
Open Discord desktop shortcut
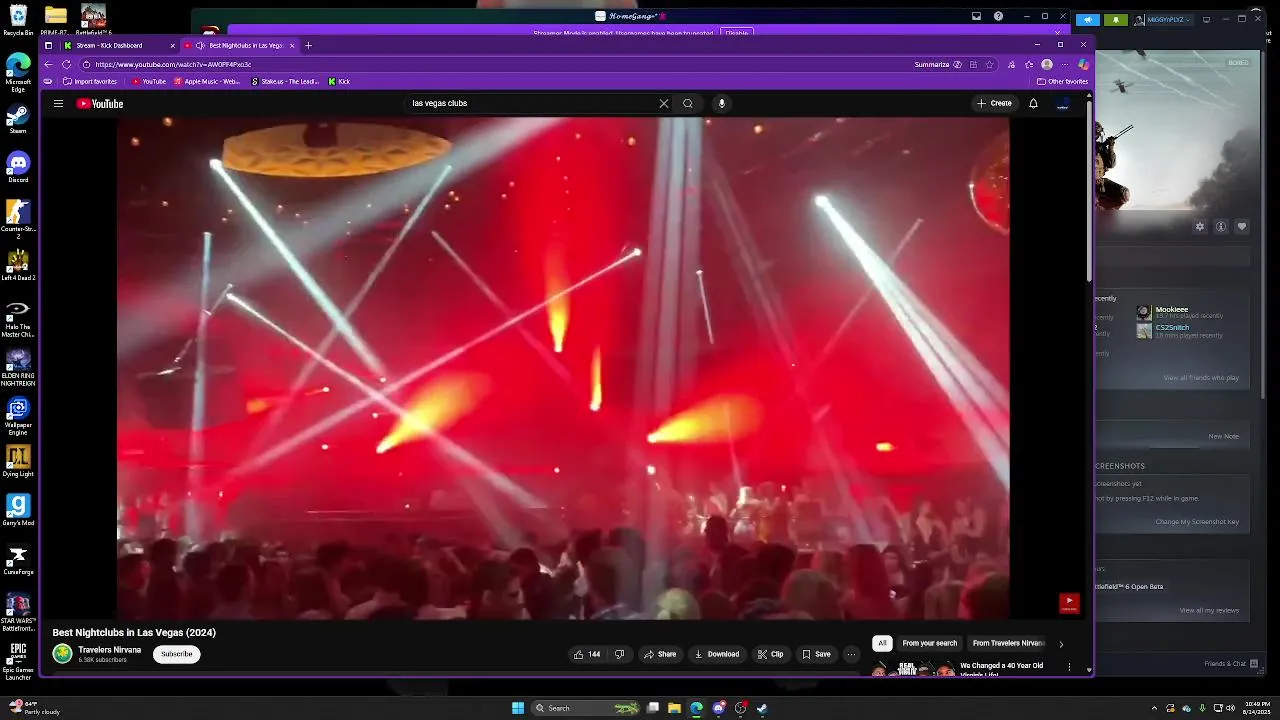click(x=18, y=166)
